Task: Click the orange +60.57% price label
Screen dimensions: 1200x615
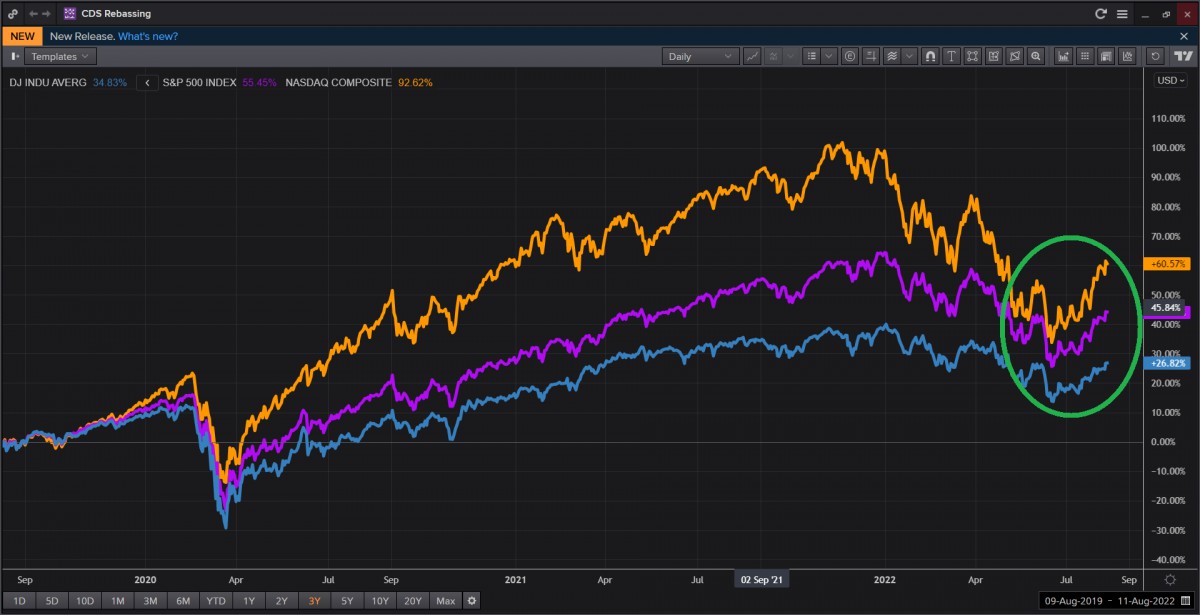Action: 1166,264
